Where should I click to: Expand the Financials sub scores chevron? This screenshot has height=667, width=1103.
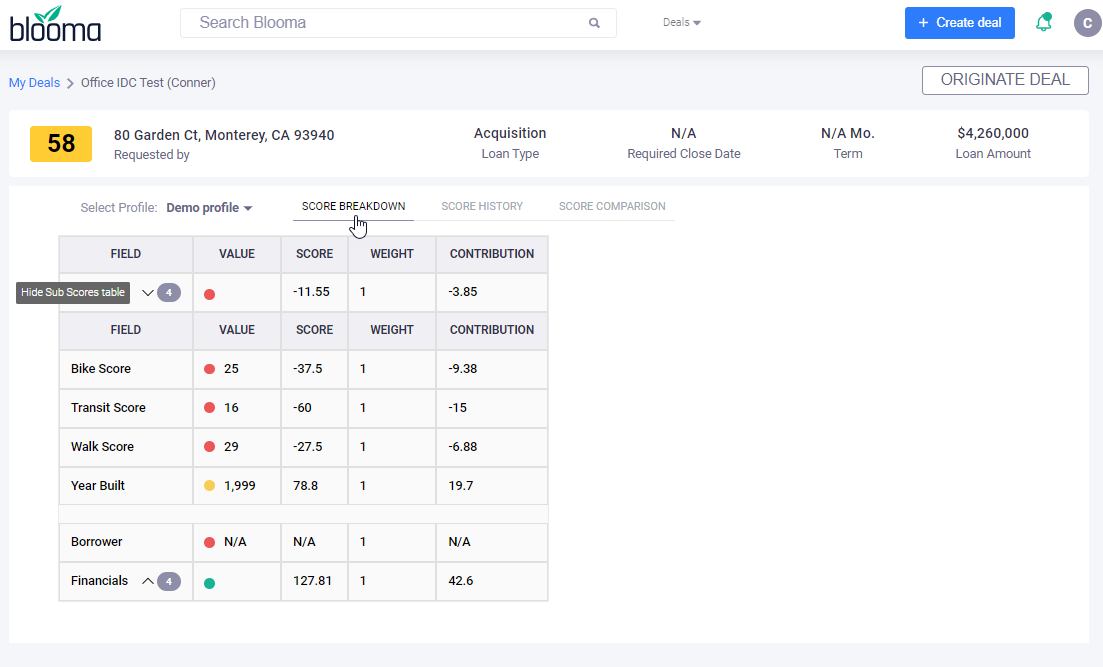(148, 581)
